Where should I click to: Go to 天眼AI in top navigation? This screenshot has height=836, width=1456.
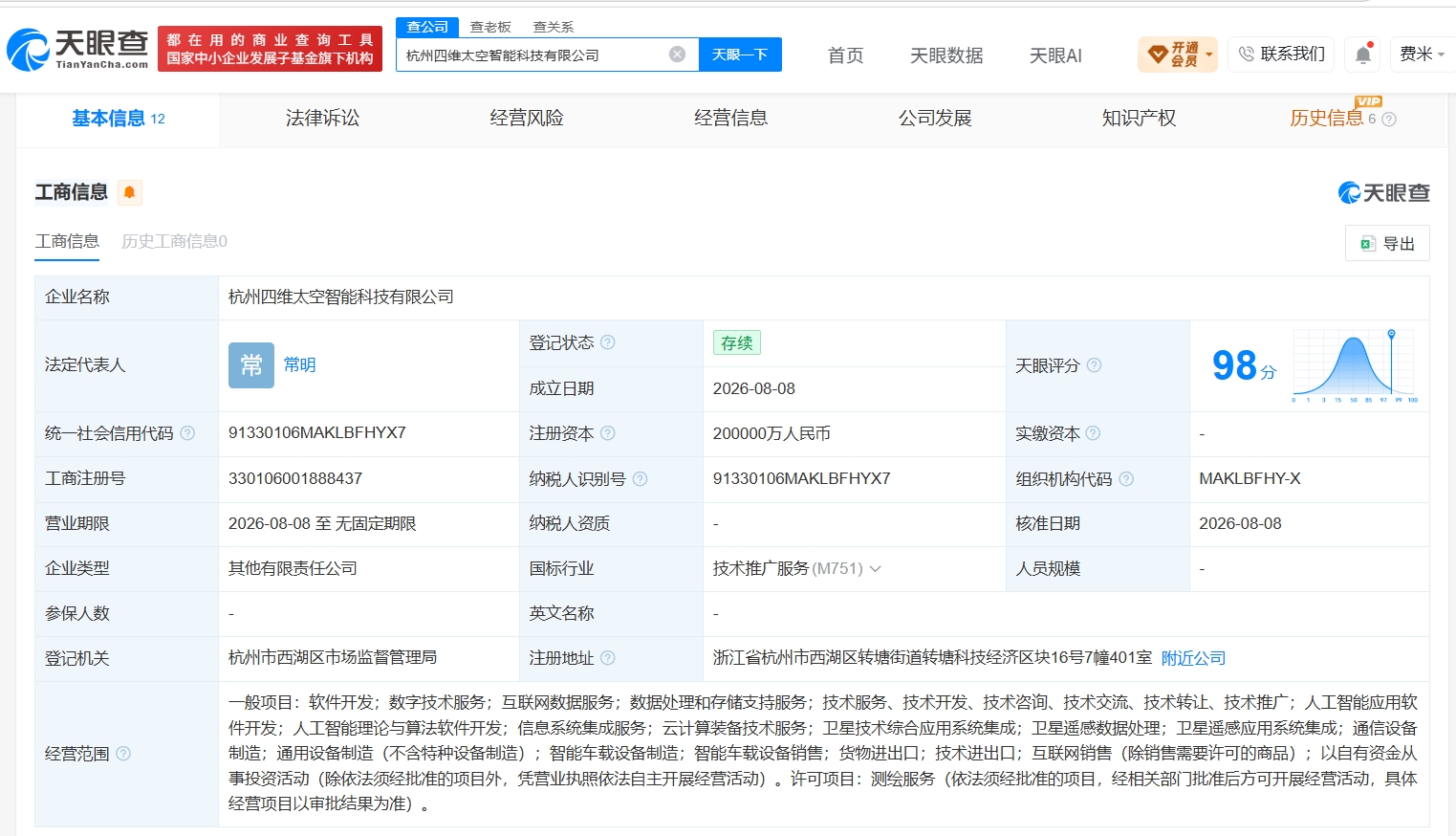click(1055, 55)
